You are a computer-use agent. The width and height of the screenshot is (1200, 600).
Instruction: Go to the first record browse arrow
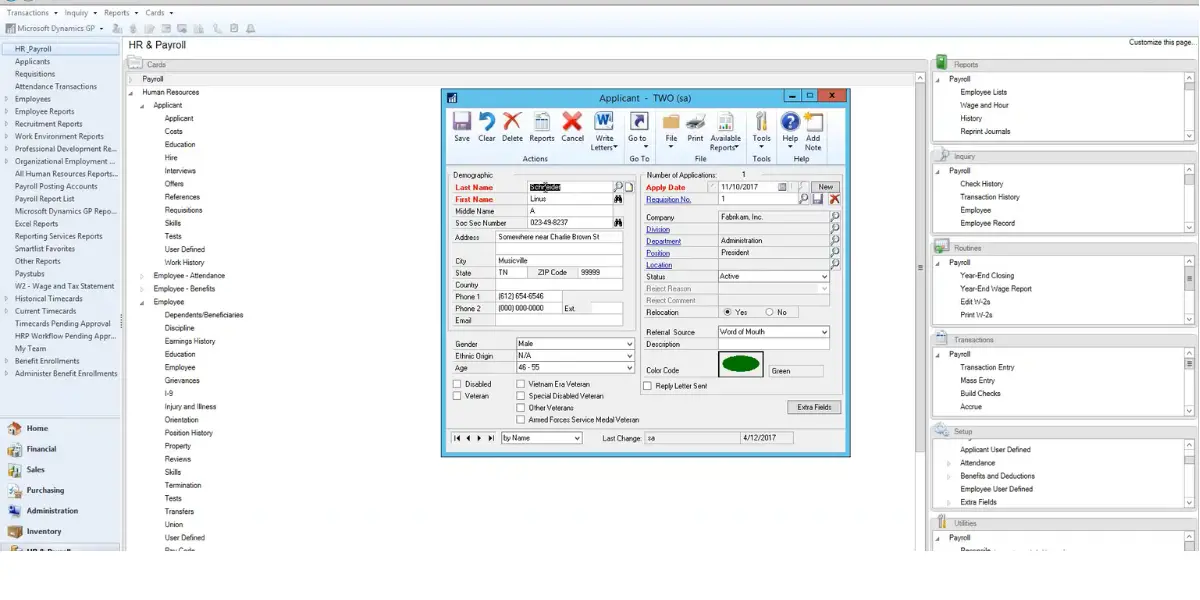457,438
